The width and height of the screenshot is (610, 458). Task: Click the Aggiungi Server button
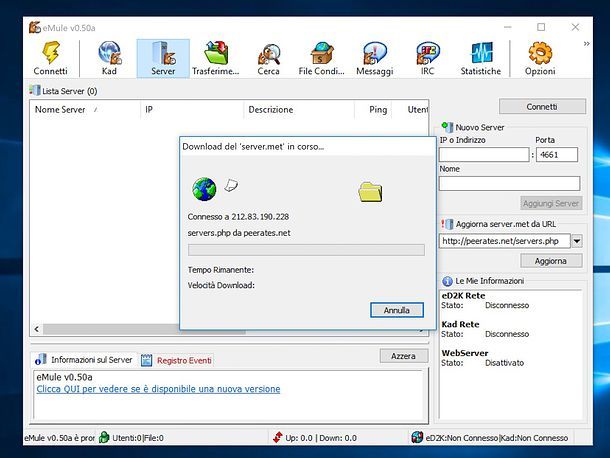point(551,203)
